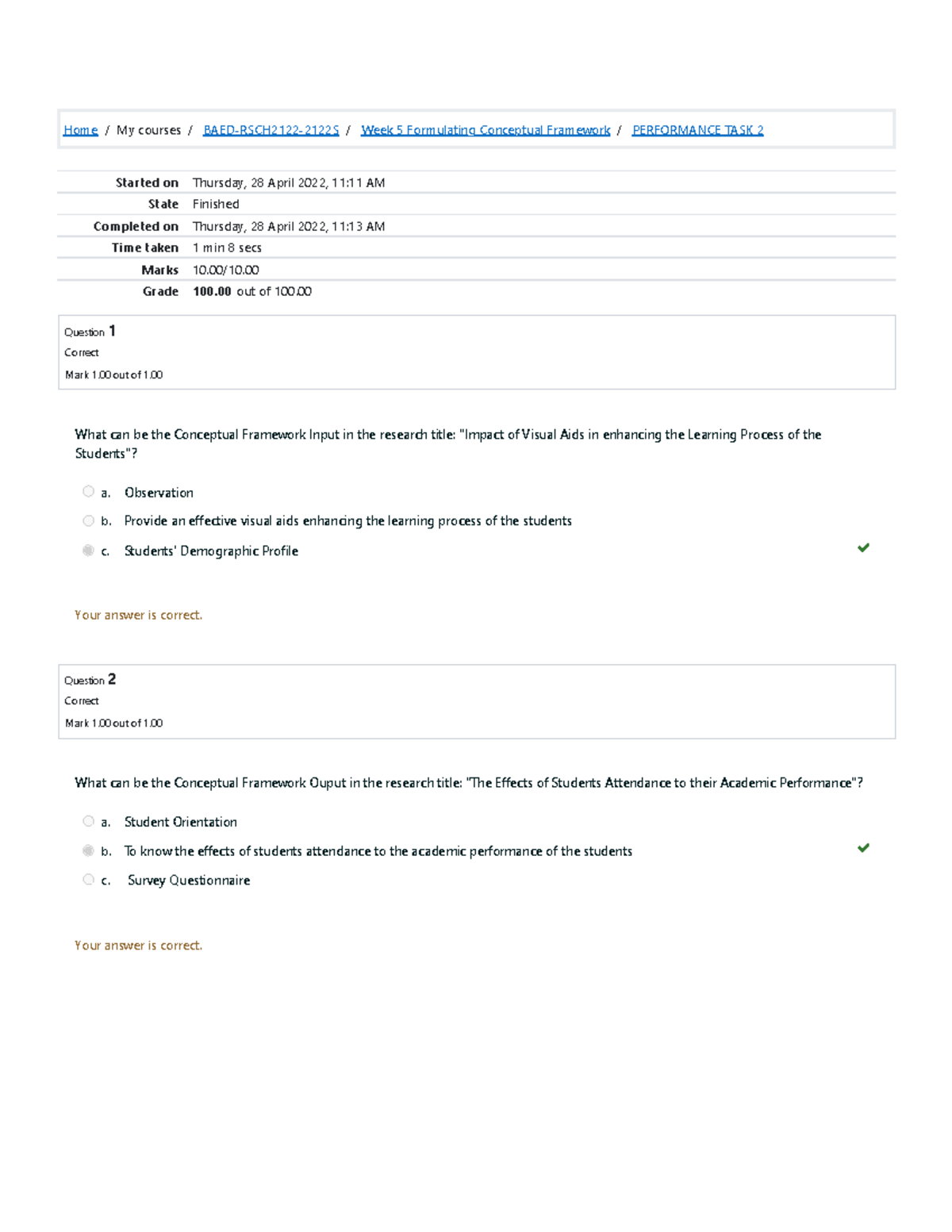Open the Home breadcrumb link

pyautogui.click(x=80, y=129)
